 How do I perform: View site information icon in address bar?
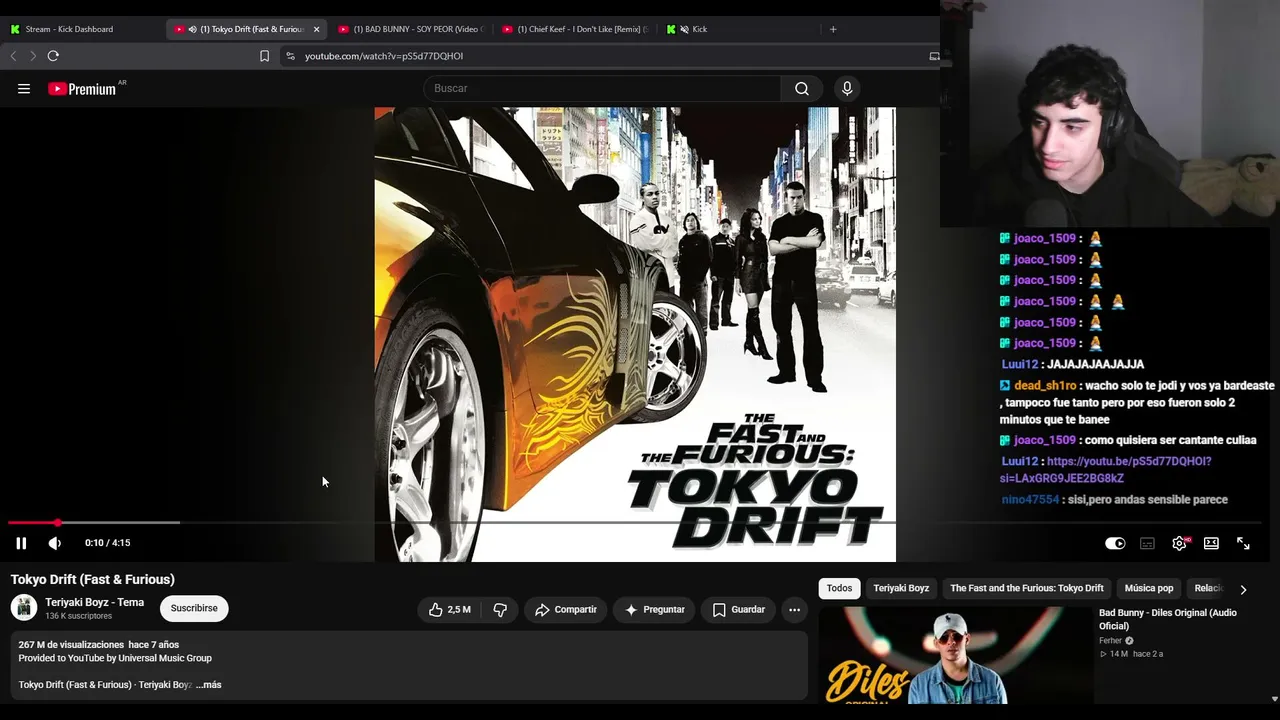pyautogui.click(x=290, y=56)
